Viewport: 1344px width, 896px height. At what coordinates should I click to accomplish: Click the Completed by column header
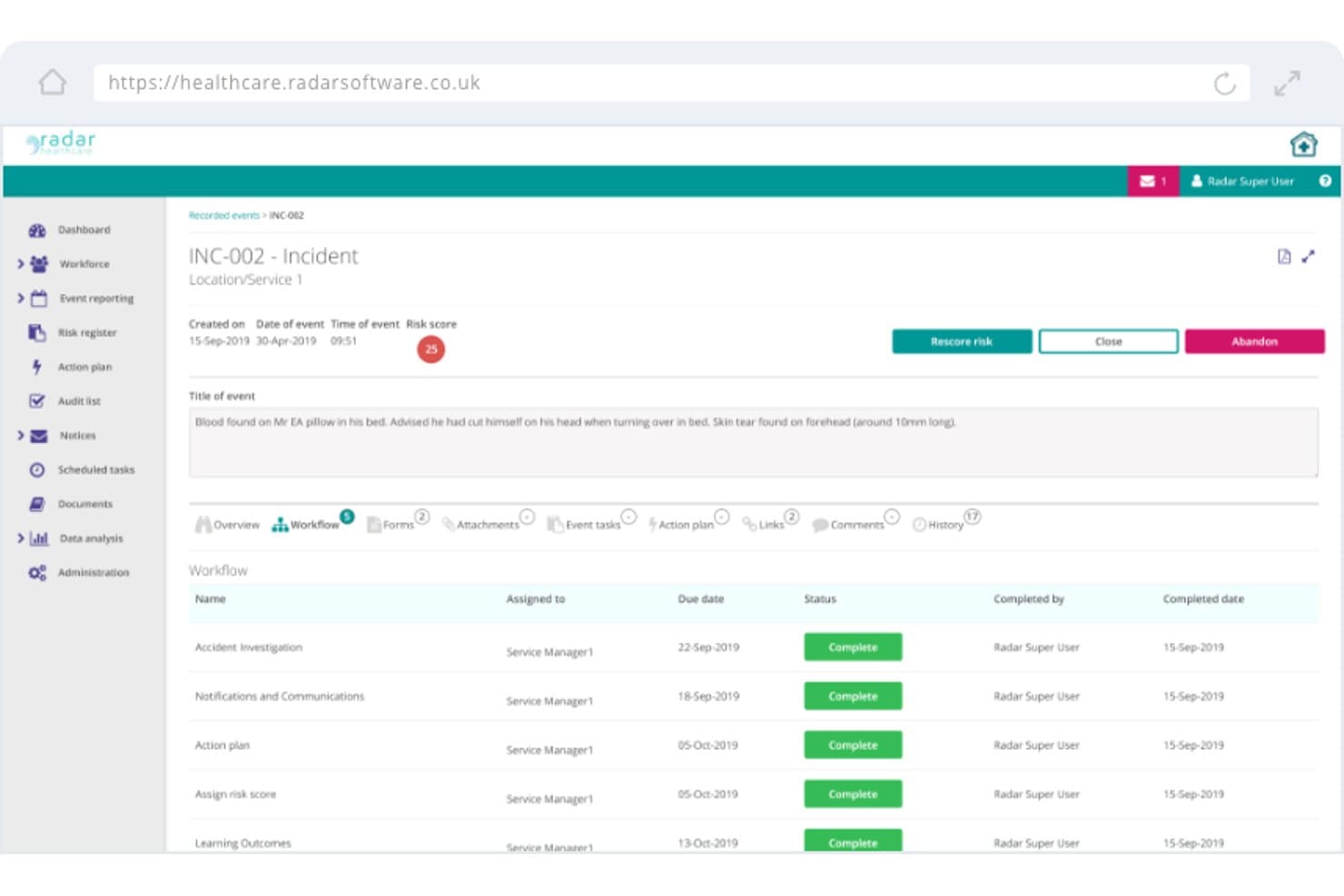[x=1029, y=599]
